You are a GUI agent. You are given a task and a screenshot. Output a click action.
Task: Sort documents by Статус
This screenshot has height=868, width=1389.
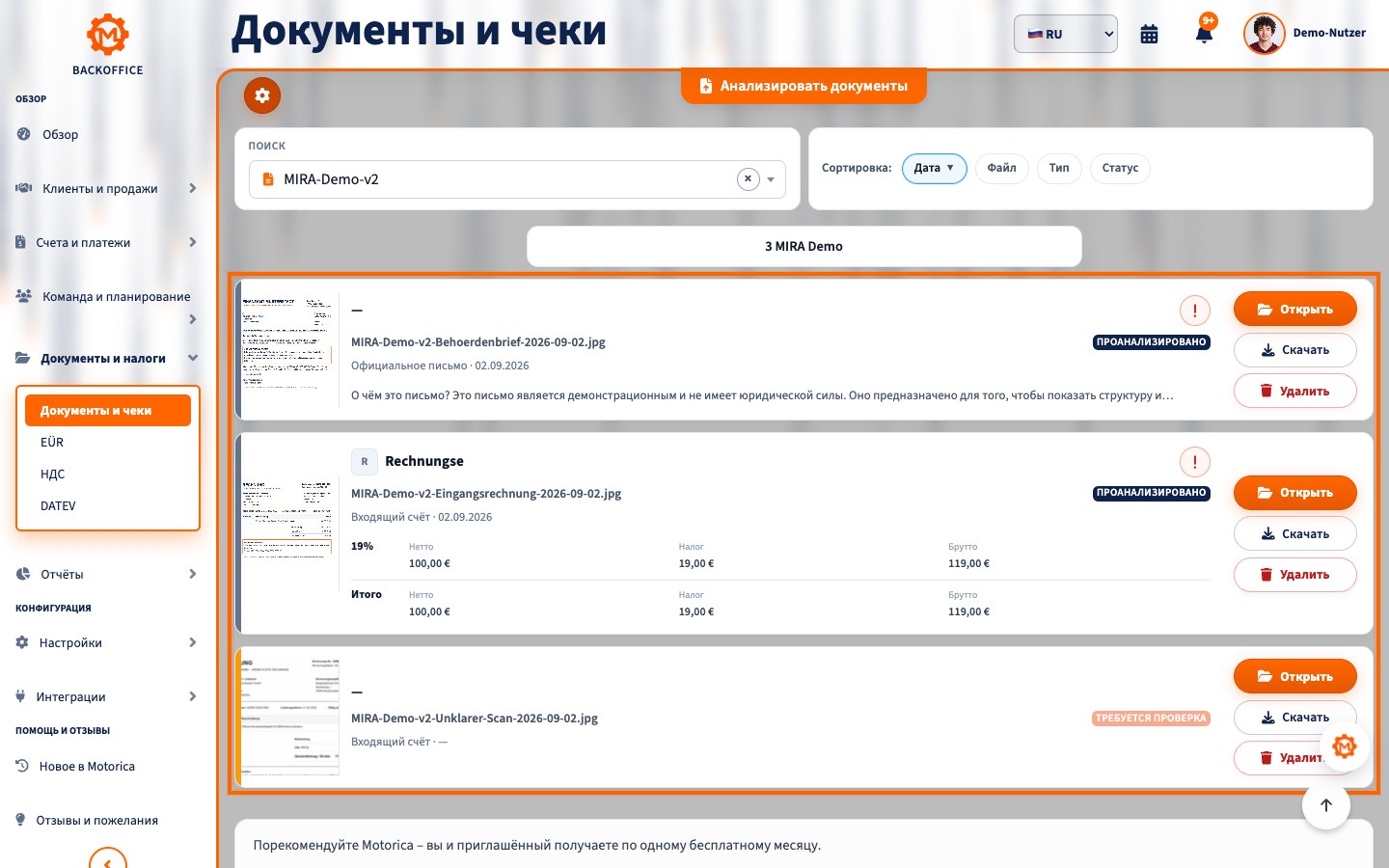[x=1120, y=168]
